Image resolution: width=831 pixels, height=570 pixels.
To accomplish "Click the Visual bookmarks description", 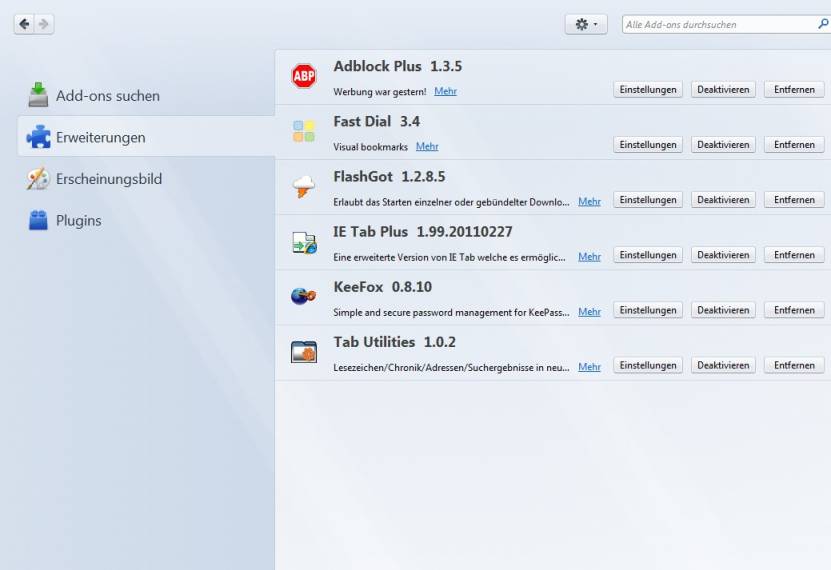I will point(370,147).
